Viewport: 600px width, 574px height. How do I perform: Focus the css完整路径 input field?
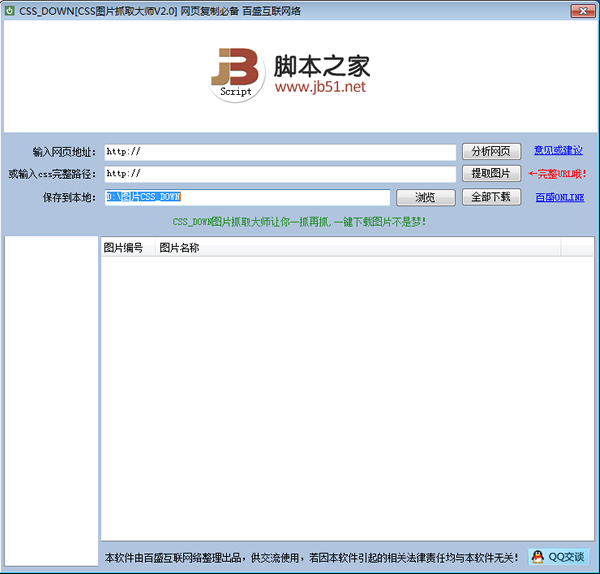click(279, 174)
